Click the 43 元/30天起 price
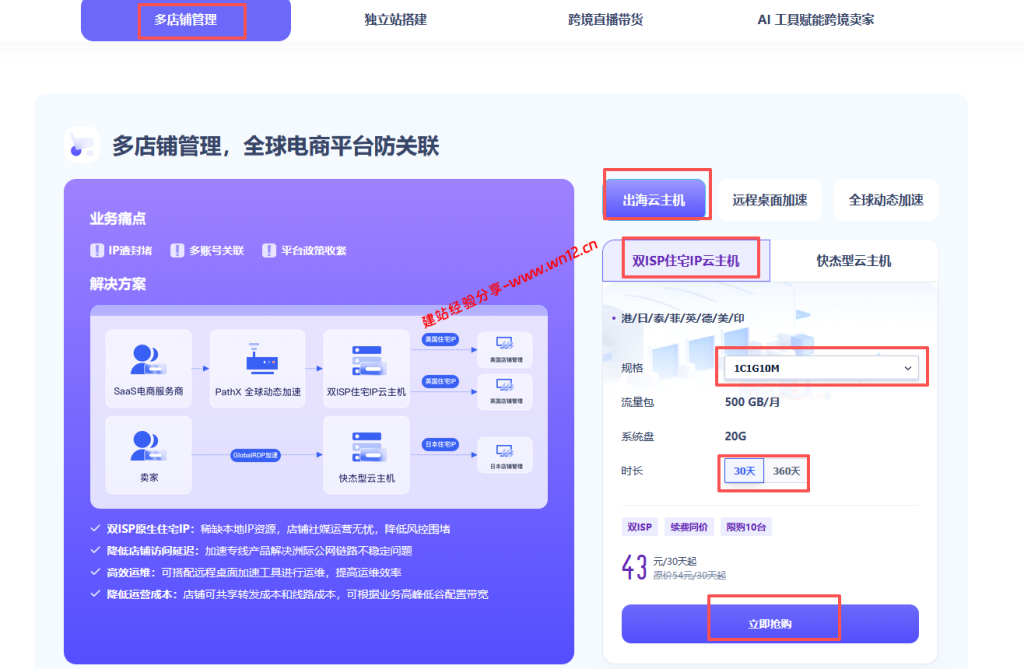Viewport: 1024px width, 669px height. click(660, 566)
